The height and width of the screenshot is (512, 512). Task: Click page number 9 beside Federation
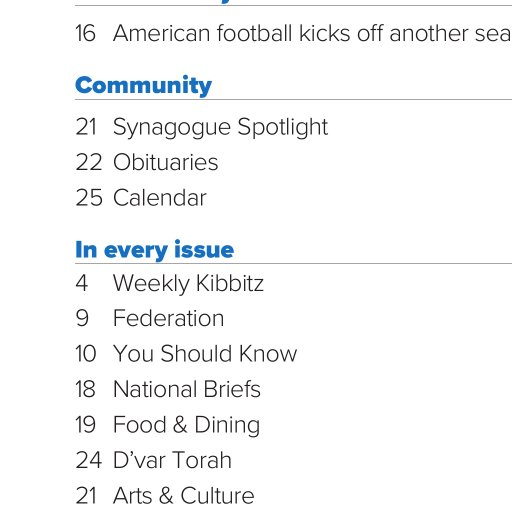pyautogui.click(x=82, y=318)
